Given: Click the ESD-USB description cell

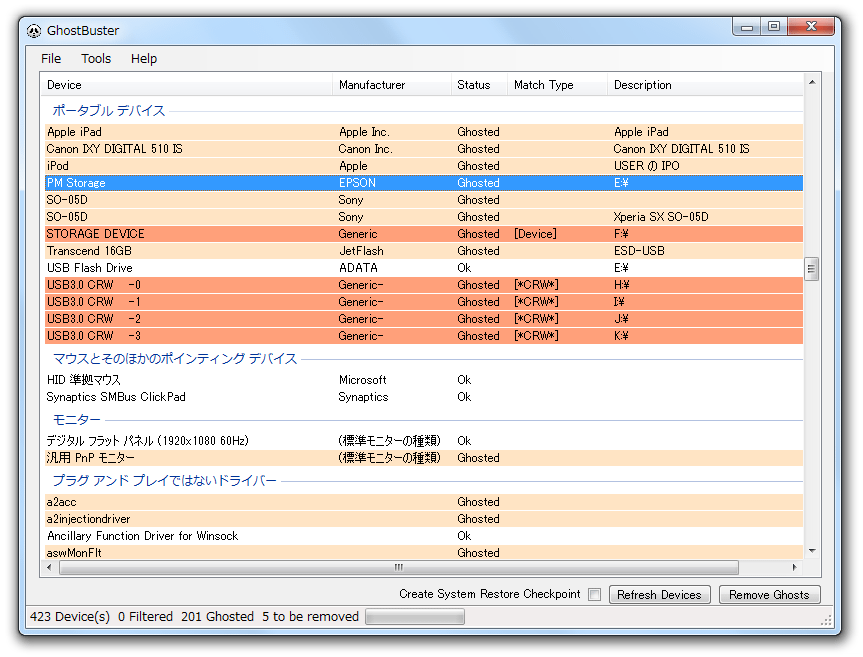Looking at the screenshot, I should coord(639,251).
